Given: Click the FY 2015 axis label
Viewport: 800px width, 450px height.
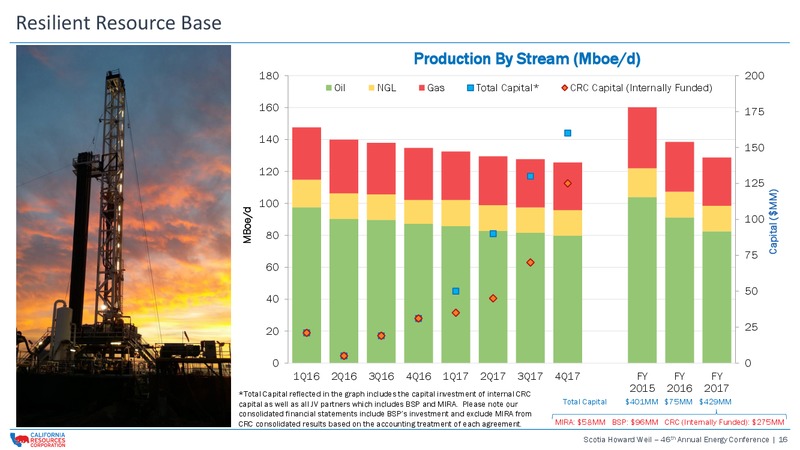Looking at the screenshot, I should (642, 382).
